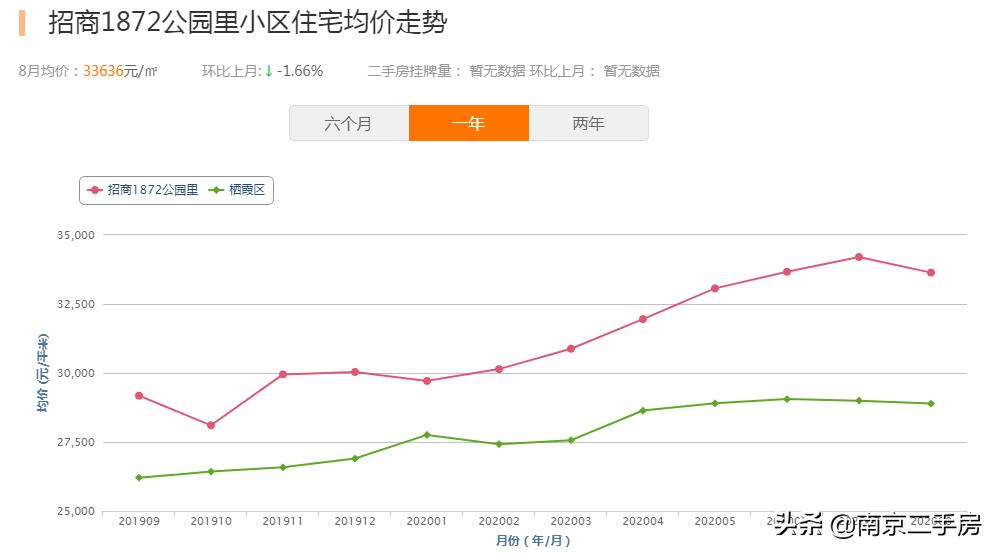Click the 35,000 y-axis label
The height and width of the screenshot is (553, 998).
pyautogui.click(x=76, y=235)
